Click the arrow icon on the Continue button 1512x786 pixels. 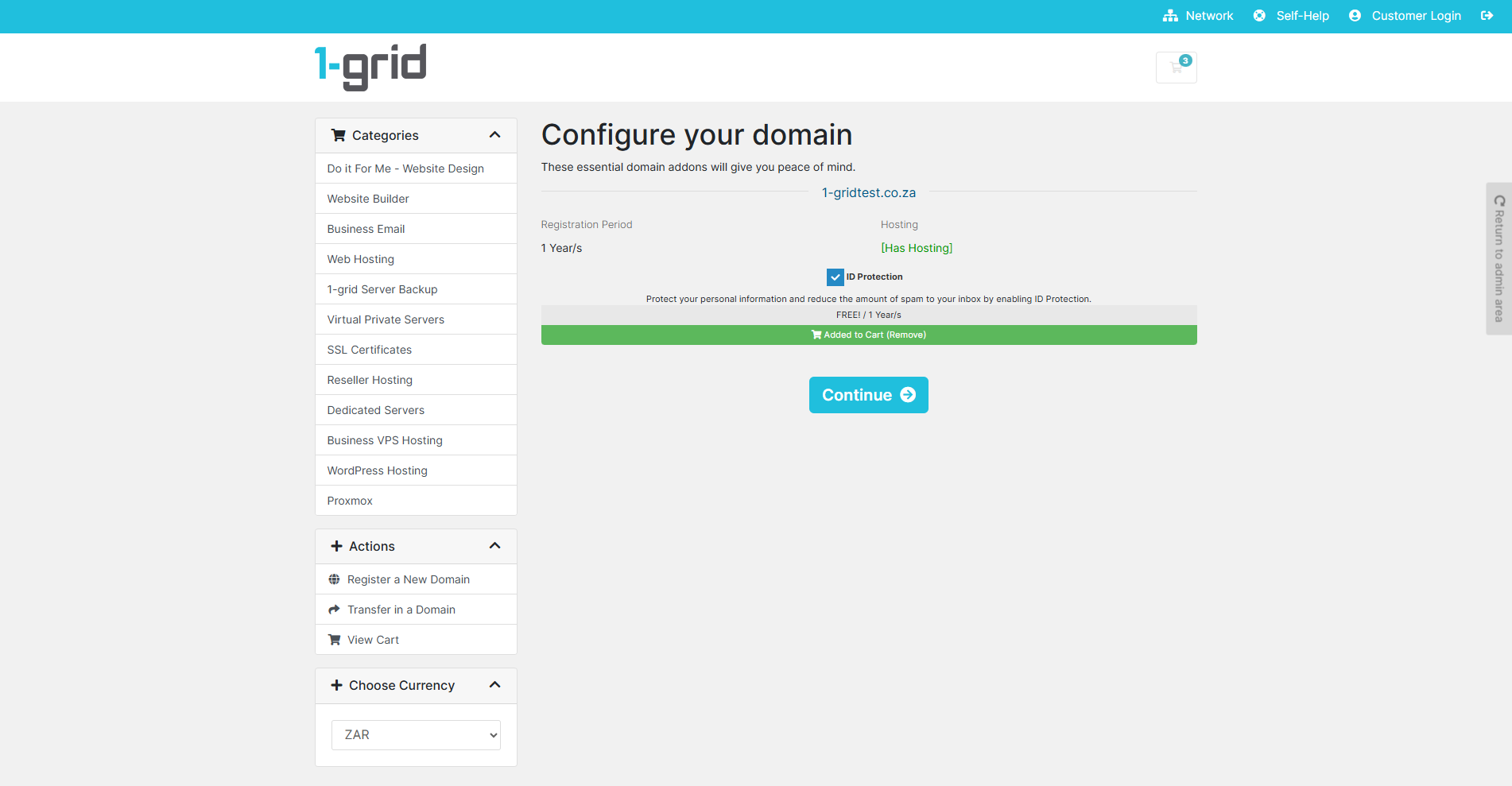tap(908, 395)
